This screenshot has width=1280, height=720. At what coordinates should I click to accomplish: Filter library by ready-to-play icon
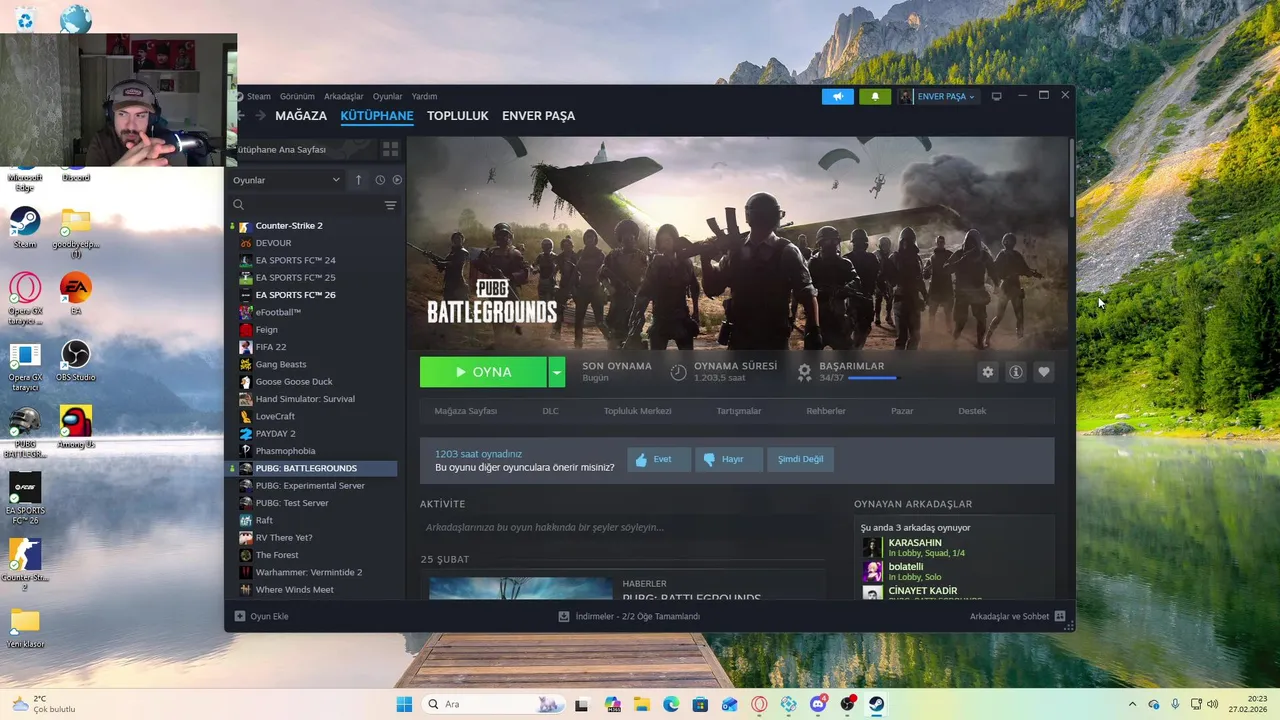point(397,180)
